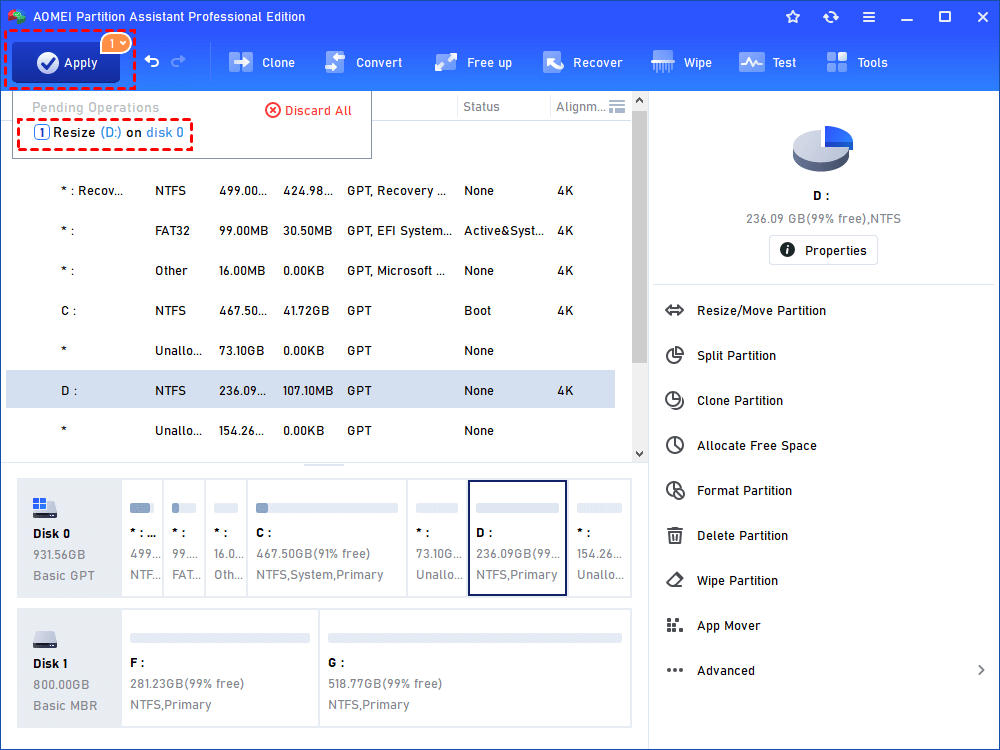1000x750 pixels.
Task: Select the Recovery partition row
Action: (x=311, y=191)
